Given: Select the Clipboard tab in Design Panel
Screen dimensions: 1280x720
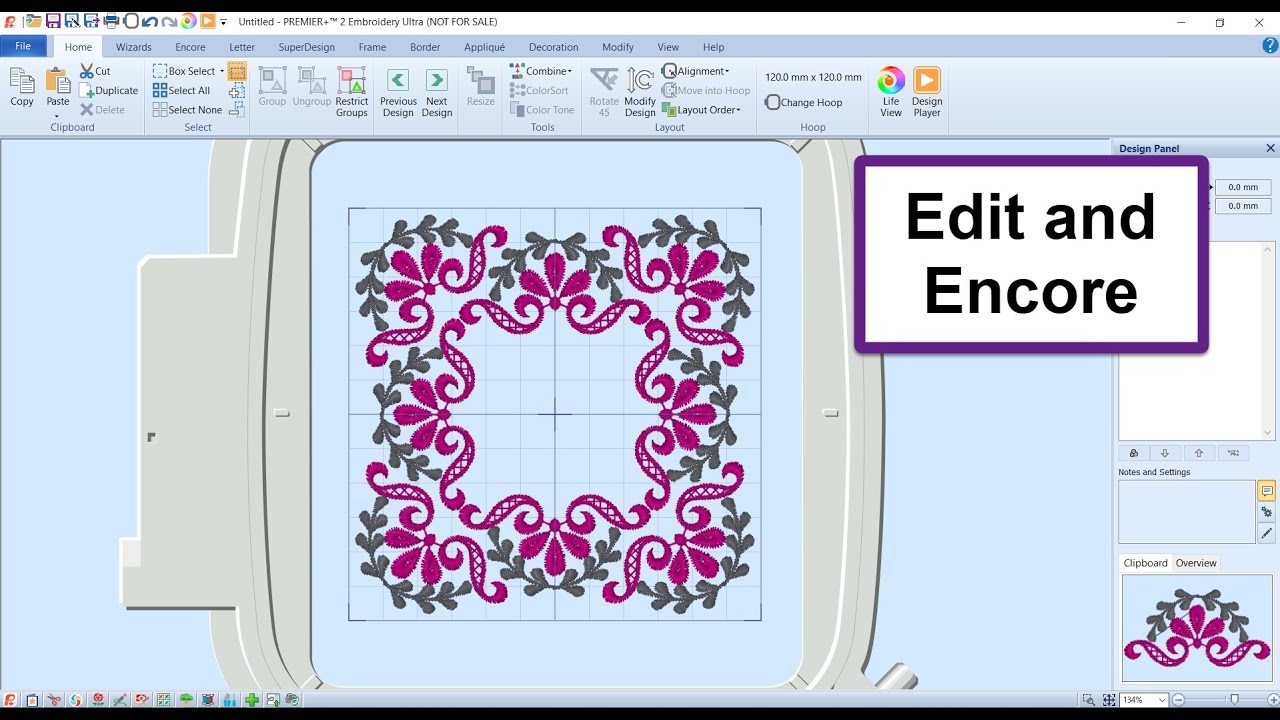Looking at the screenshot, I should pyautogui.click(x=1146, y=563).
